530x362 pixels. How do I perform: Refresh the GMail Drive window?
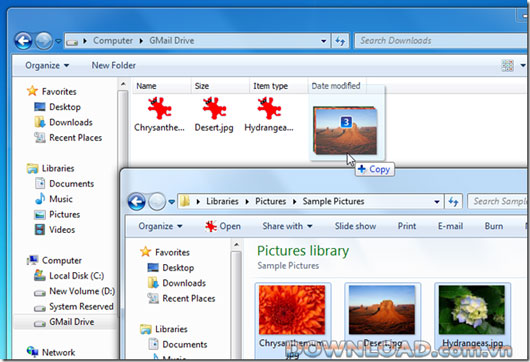pos(340,41)
